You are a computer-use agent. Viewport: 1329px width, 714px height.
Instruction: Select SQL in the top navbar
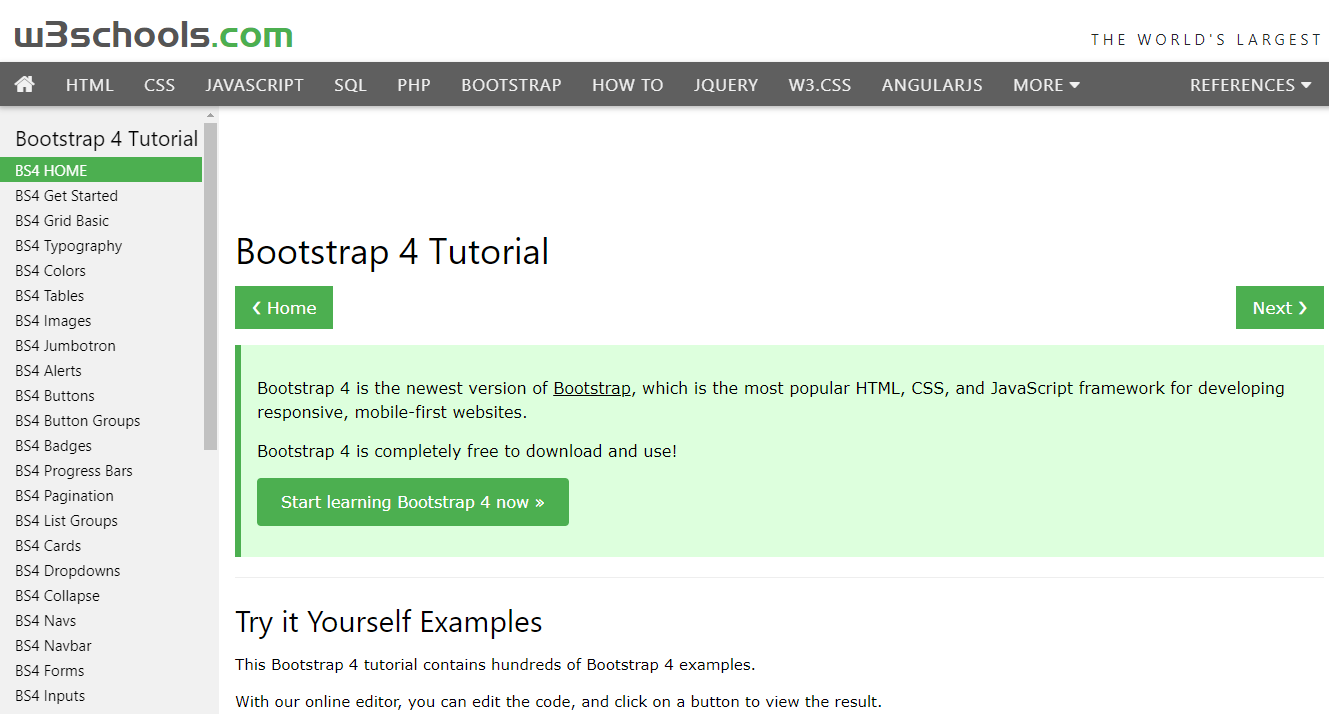click(350, 85)
